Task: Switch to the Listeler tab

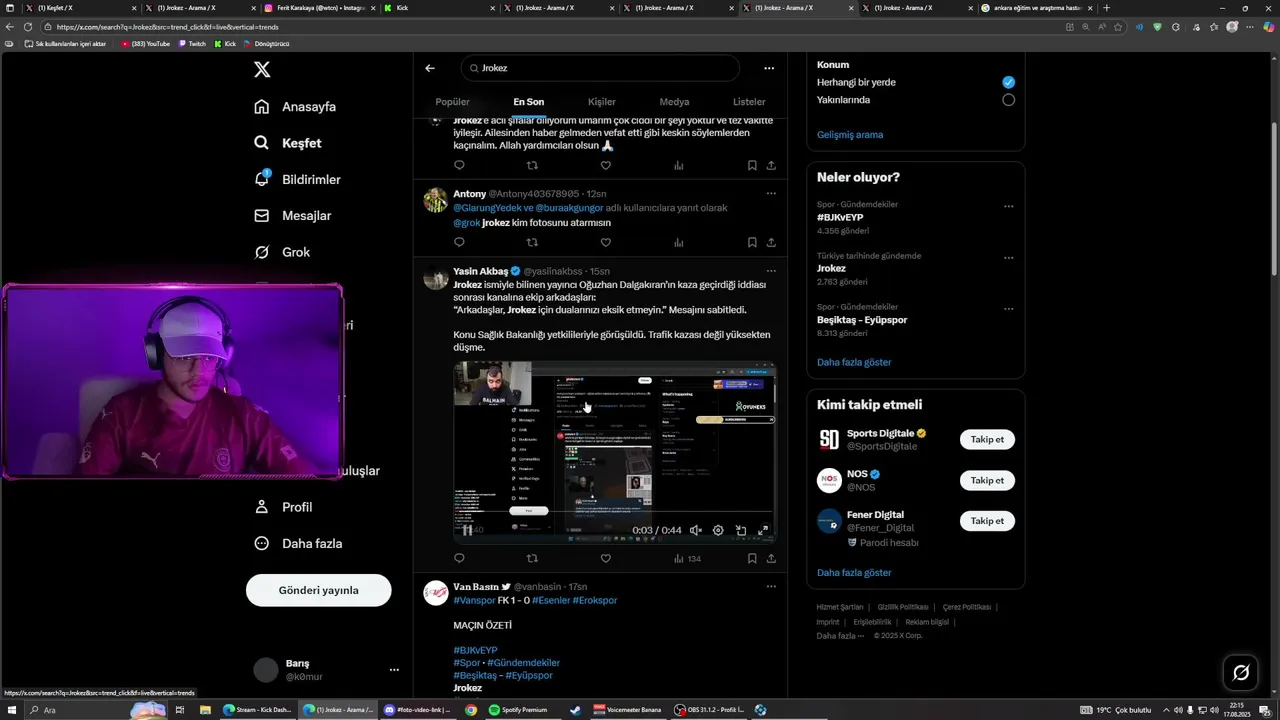Action: pyautogui.click(x=749, y=102)
